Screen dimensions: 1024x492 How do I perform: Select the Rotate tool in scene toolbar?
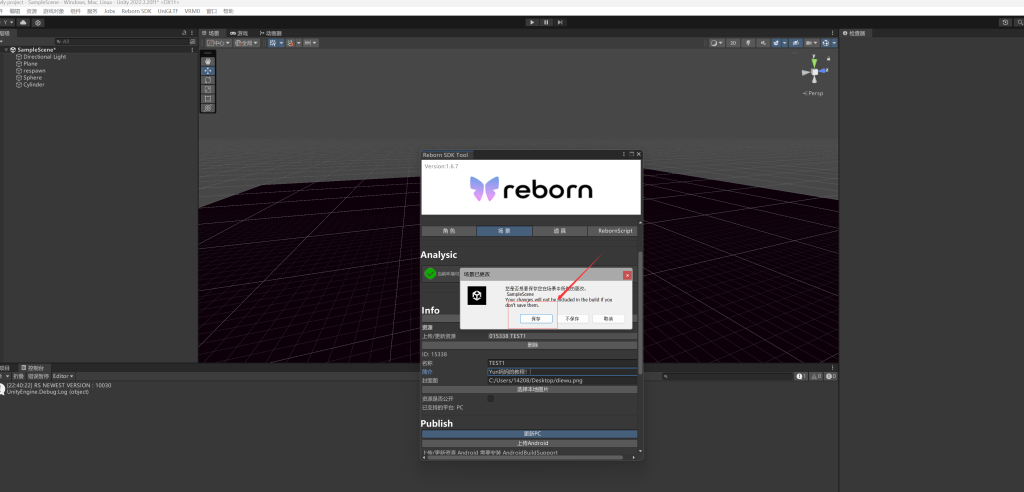208,80
